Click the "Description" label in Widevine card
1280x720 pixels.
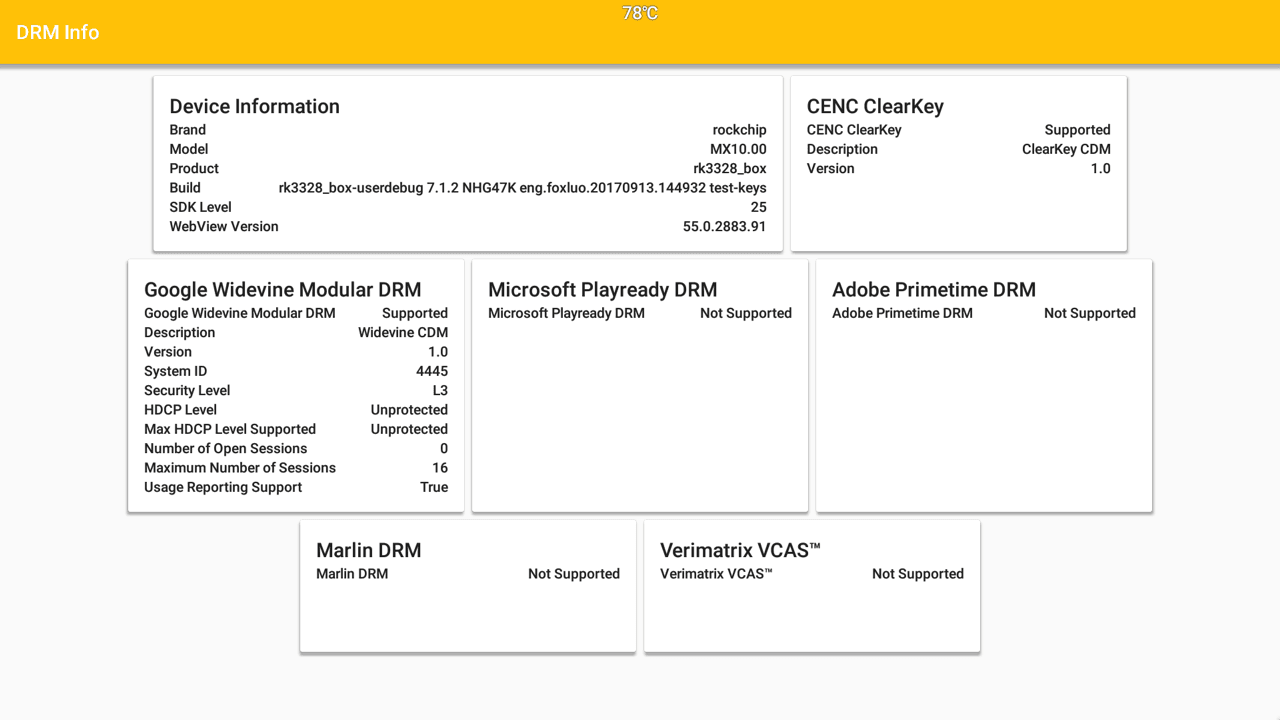(x=180, y=332)
